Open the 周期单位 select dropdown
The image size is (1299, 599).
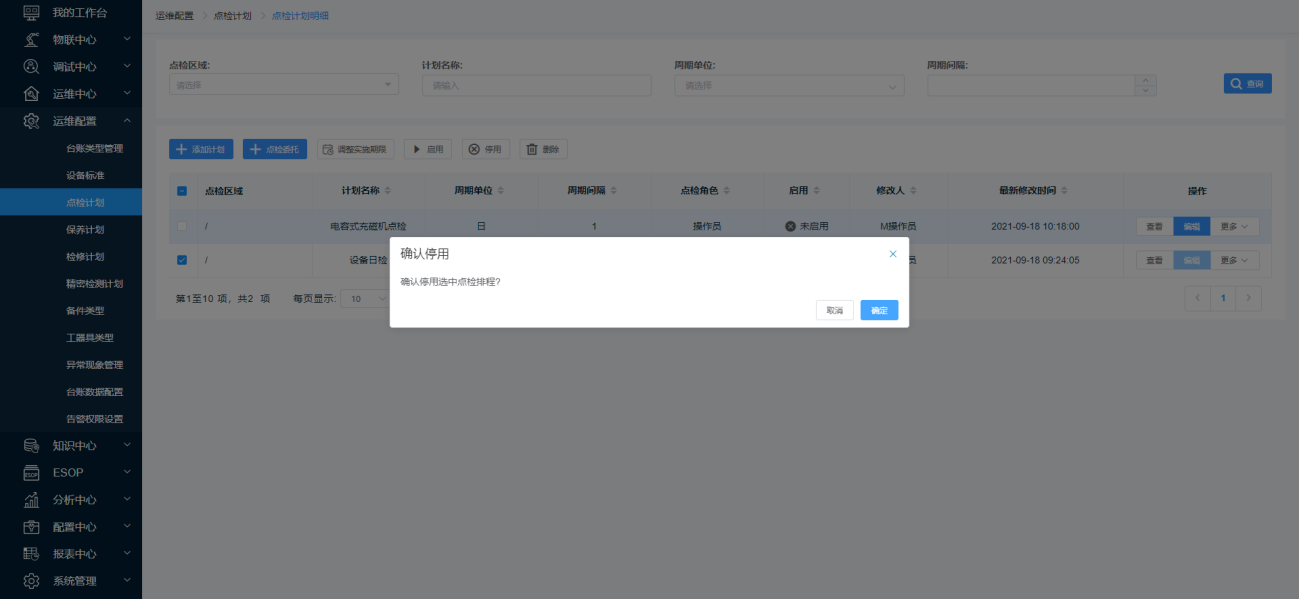[790, 85]
